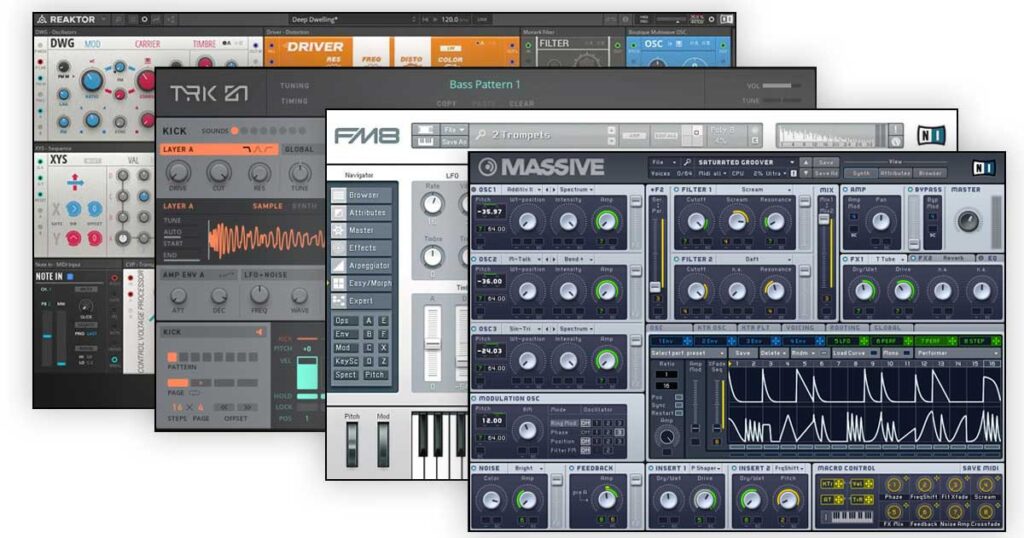The height and width of the screenshot is (538, 1024).
Task: Click the 5LFO green handle icon in Massive
Action: (863, 341)
